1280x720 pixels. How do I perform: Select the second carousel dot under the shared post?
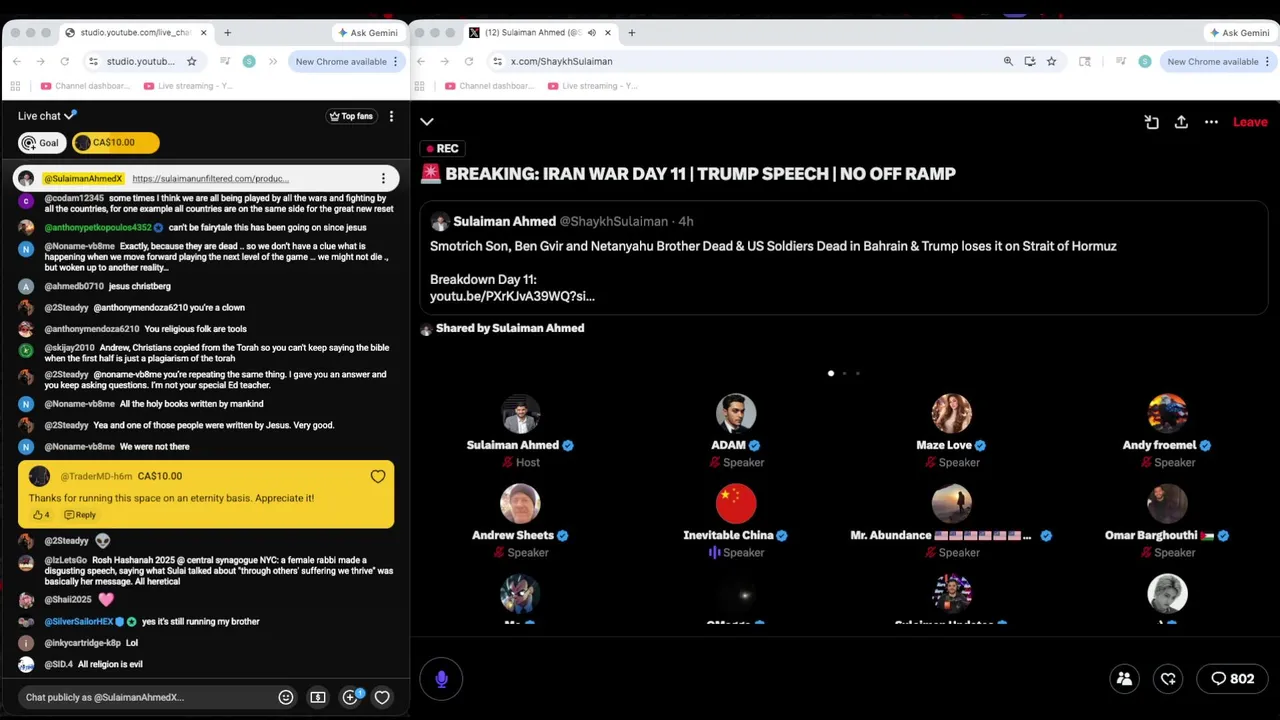coord(844,373)
